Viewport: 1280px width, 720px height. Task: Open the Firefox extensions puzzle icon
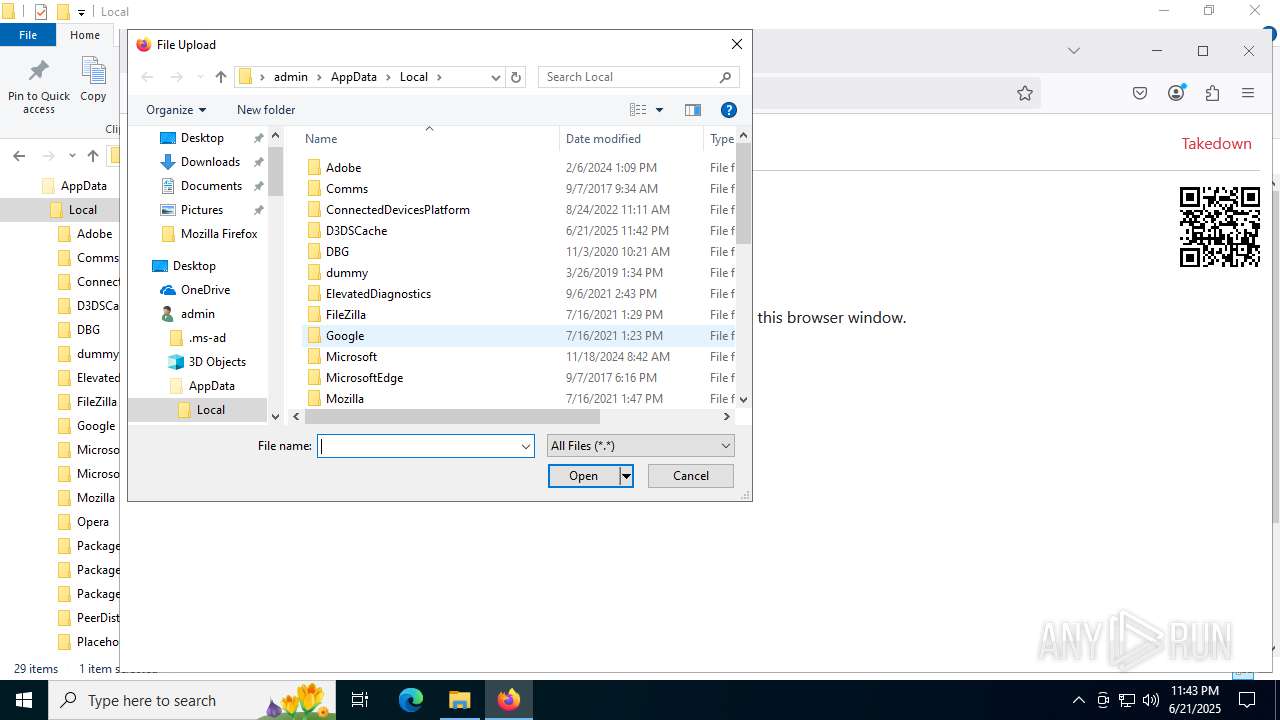pos(1212,93)
